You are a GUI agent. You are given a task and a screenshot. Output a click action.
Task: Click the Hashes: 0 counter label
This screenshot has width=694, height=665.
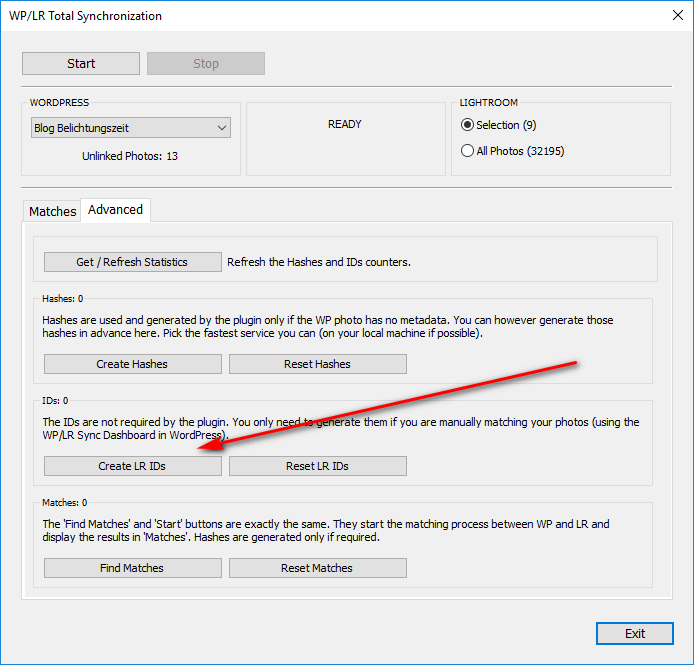click(x=62, y=298)
